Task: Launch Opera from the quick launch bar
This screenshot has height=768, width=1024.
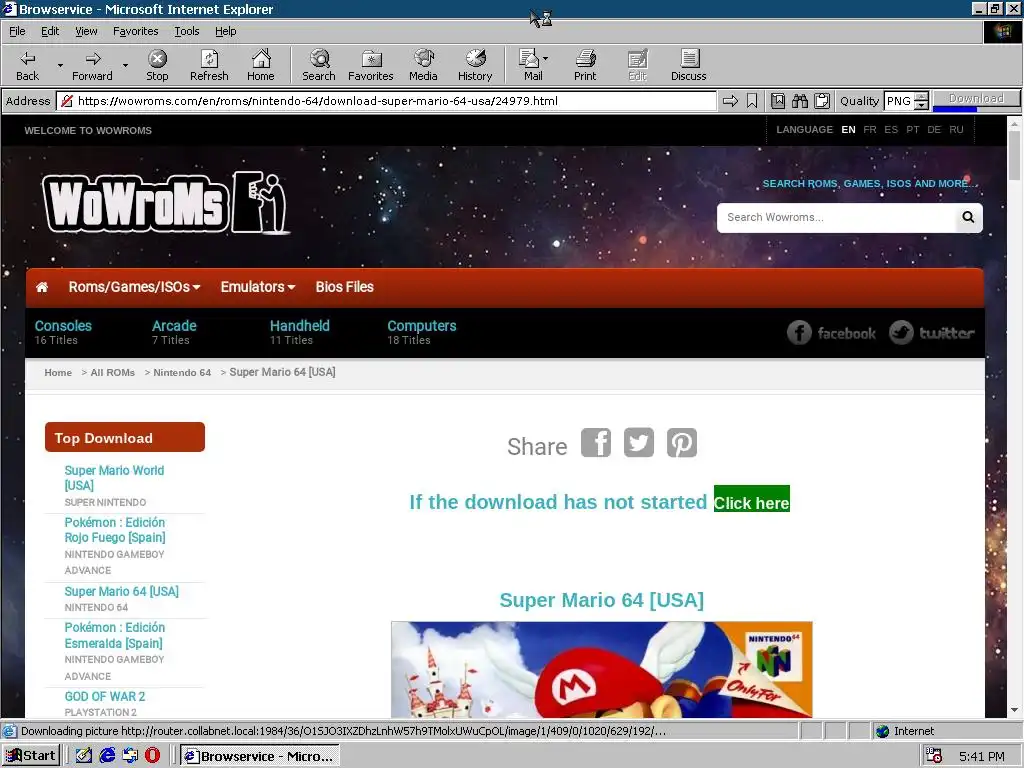Action: pos(152,756)
